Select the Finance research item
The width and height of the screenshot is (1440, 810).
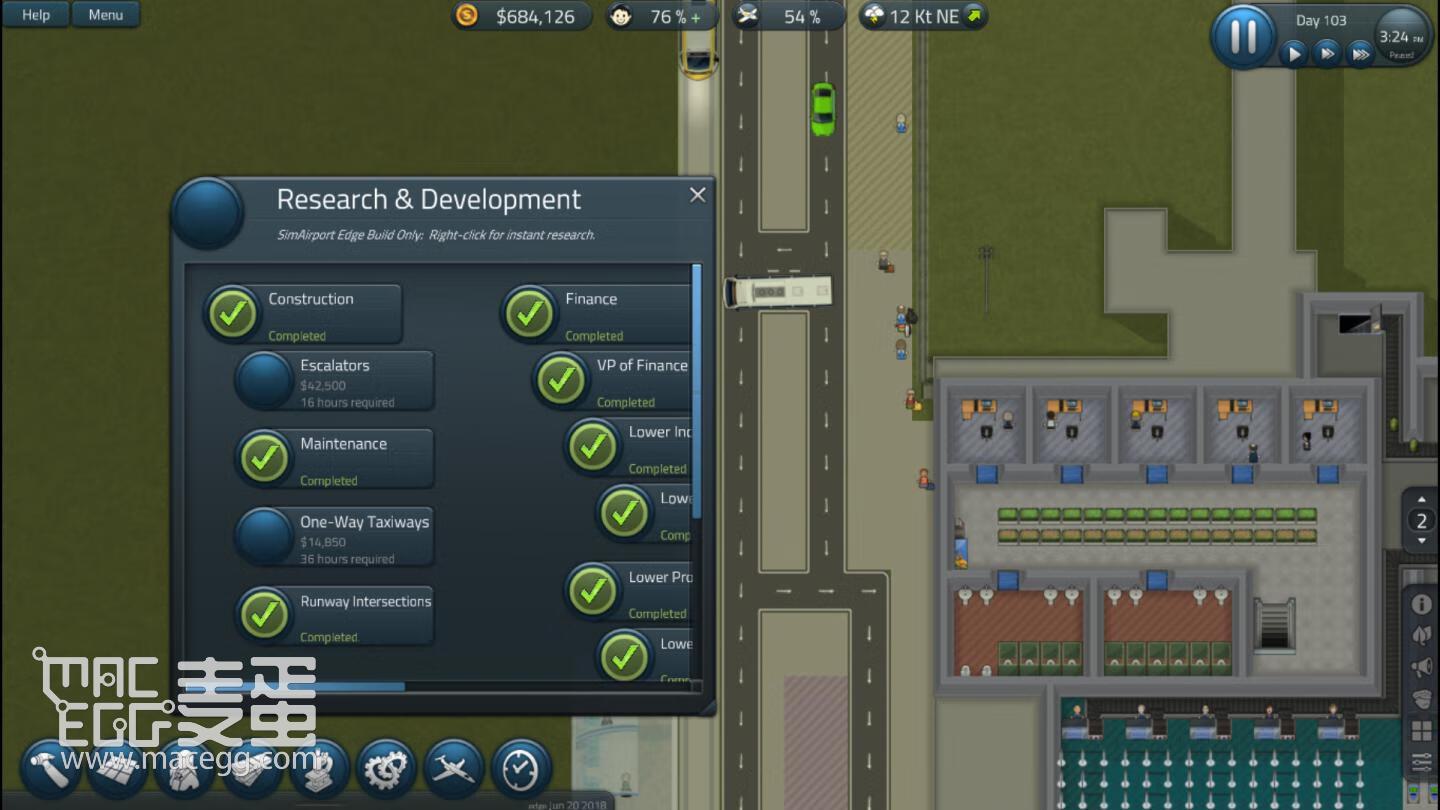click(596, 314)
